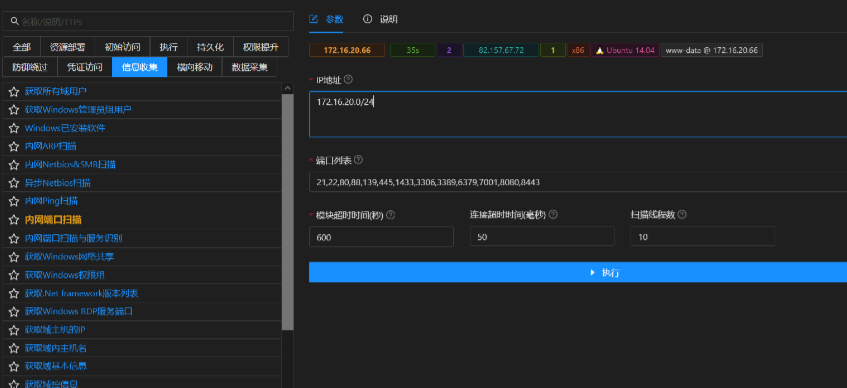Click the module list scrollbar thumb
Screen dimensions: 847x388
[x=288, y=212]
